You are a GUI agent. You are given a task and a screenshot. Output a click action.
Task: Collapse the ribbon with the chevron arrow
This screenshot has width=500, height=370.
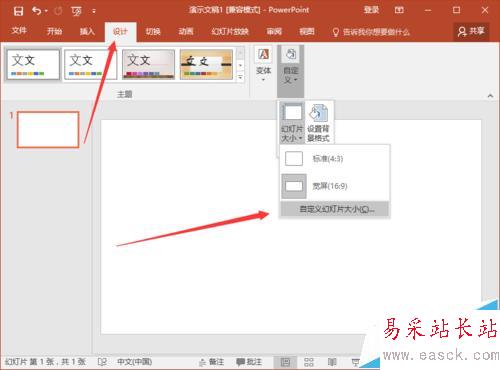point(490,96)
